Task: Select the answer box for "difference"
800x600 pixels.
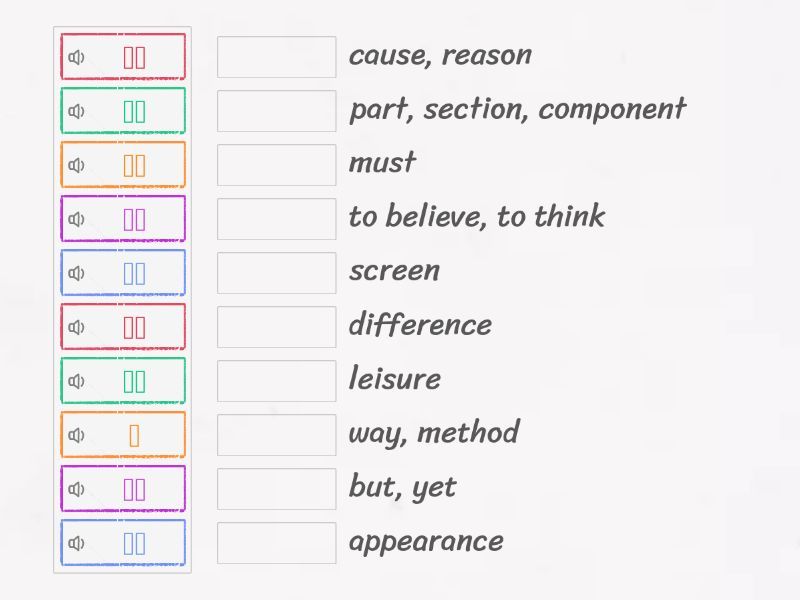Action: [x=276, y=327]
